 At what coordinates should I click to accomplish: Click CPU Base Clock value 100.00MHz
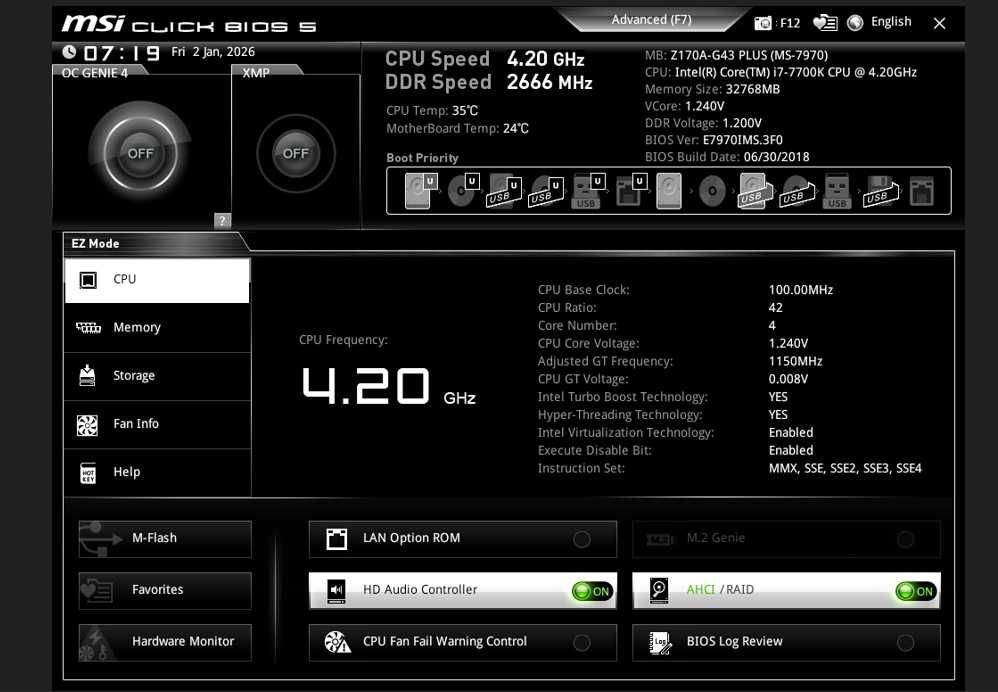click(x=800, y=290)
